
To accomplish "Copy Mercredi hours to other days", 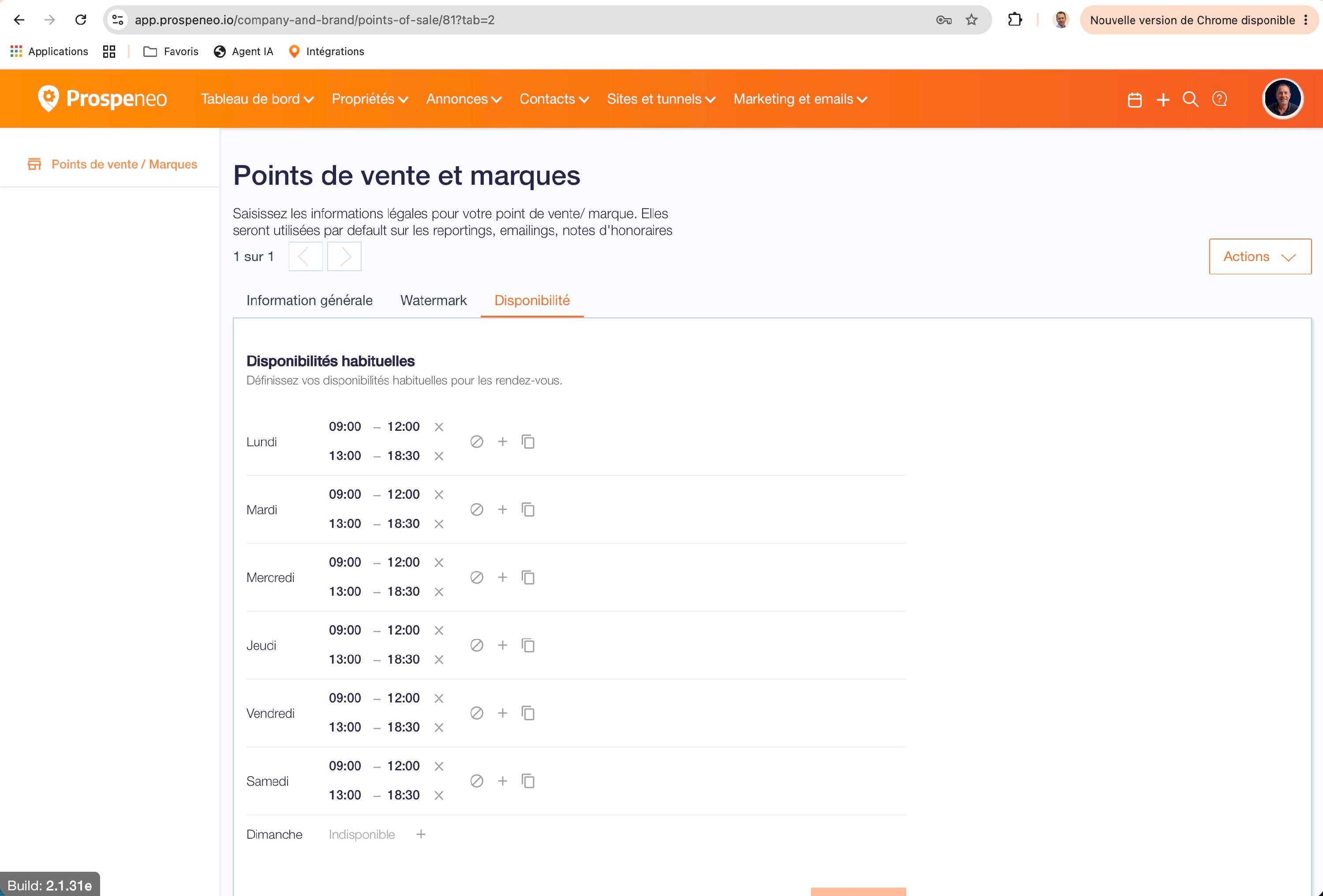I will pyautogui.click(x=528, y=577).
